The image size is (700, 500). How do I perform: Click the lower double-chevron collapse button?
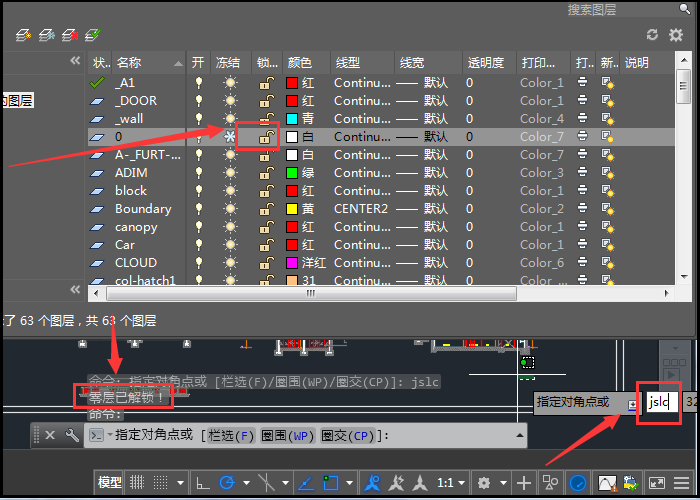pyautogui.click(x=75, y=290)
